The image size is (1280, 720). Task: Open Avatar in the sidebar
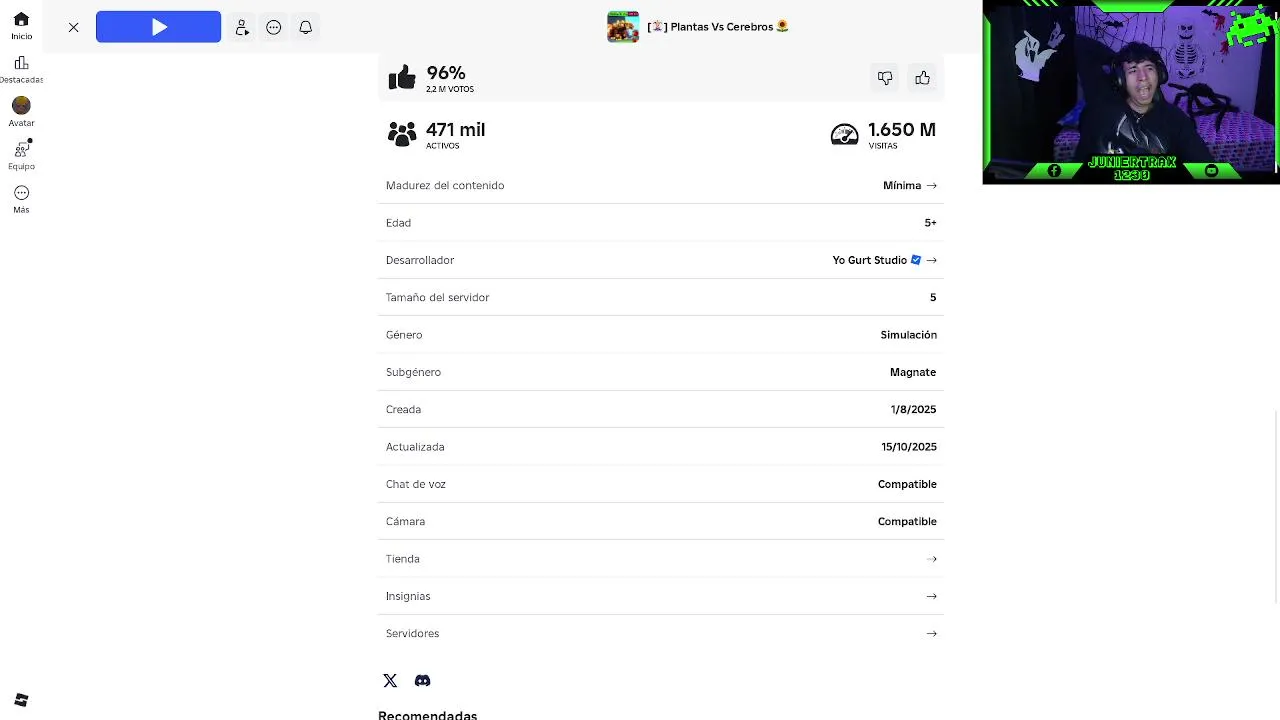21,112
